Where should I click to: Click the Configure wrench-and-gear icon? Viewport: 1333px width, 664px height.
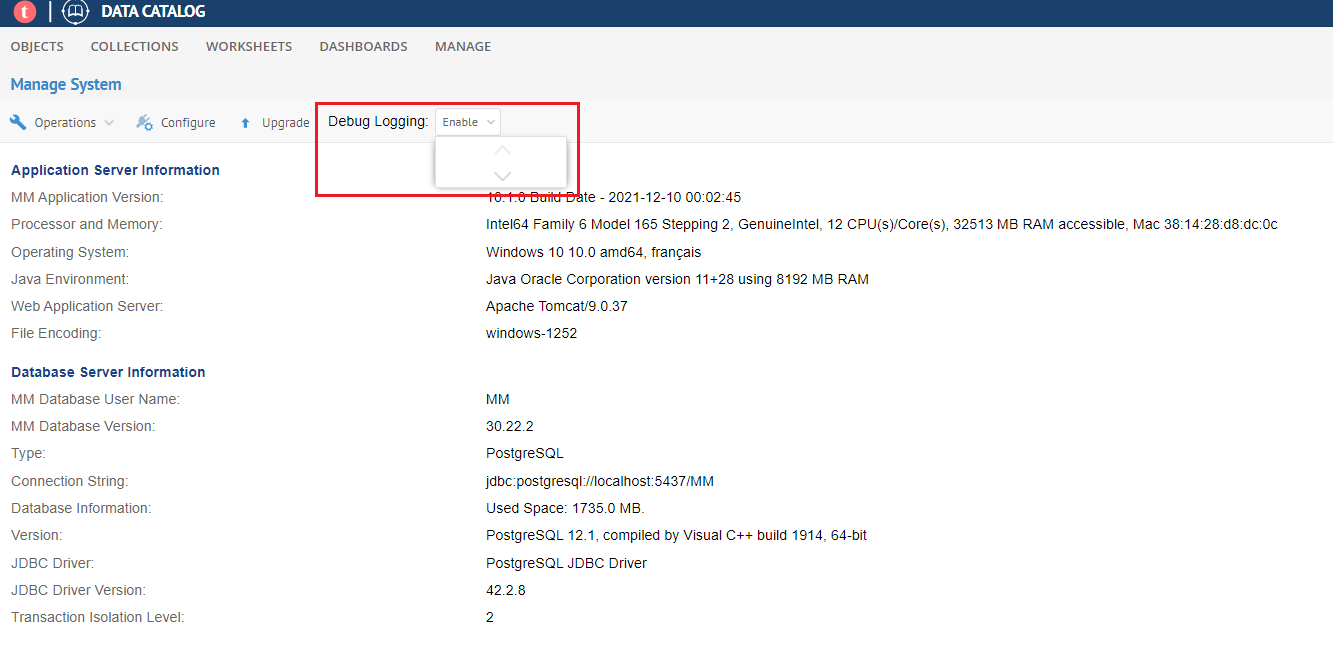tap(142, 121)
